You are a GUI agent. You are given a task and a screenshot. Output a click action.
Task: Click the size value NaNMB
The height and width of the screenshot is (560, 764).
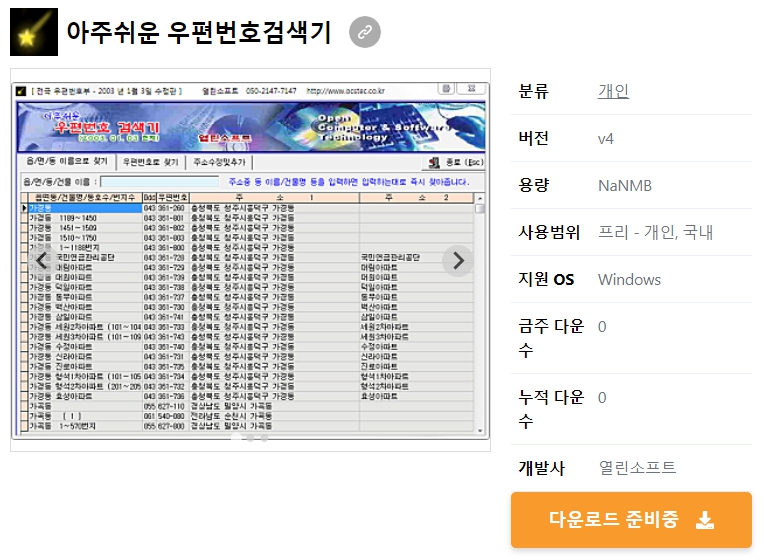pyautogui.click(x=625, y=186)
